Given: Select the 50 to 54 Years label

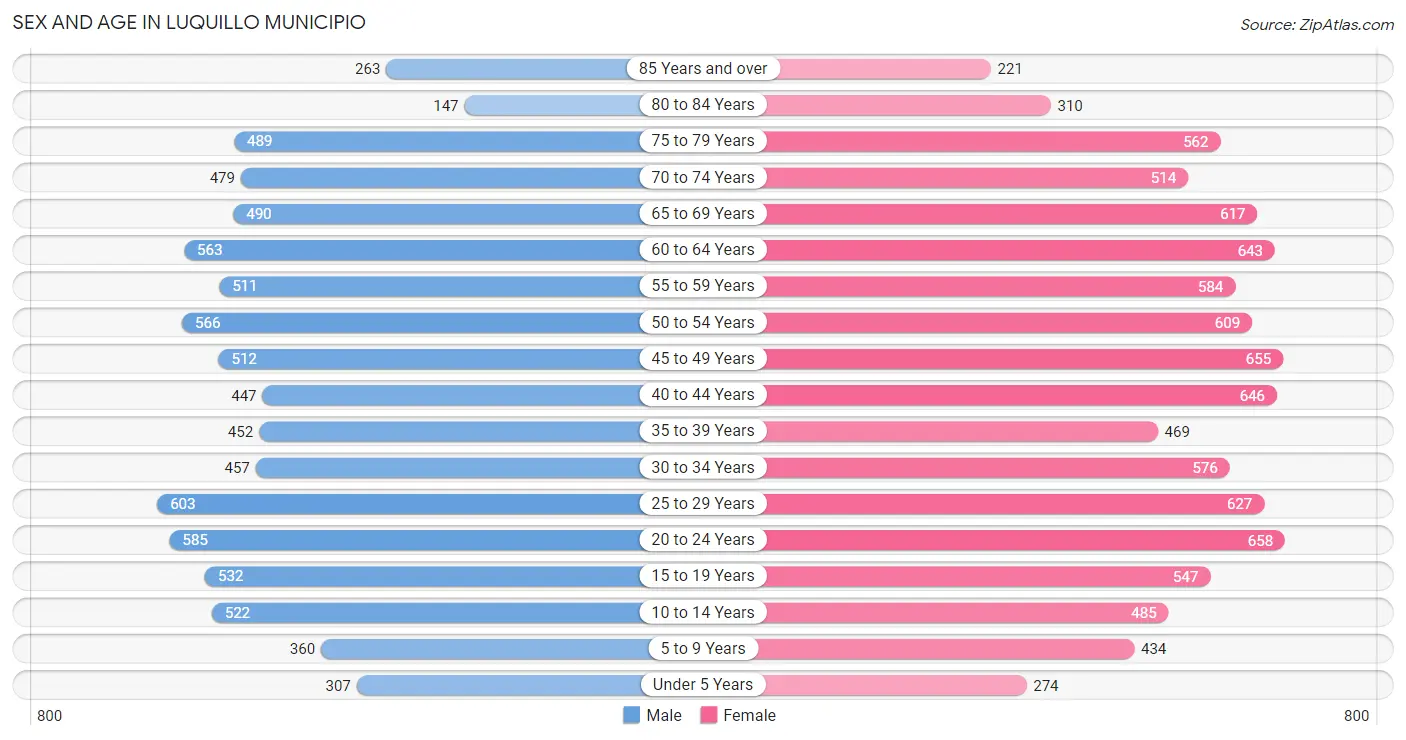Looking at the screenshot, I should 703,322.
